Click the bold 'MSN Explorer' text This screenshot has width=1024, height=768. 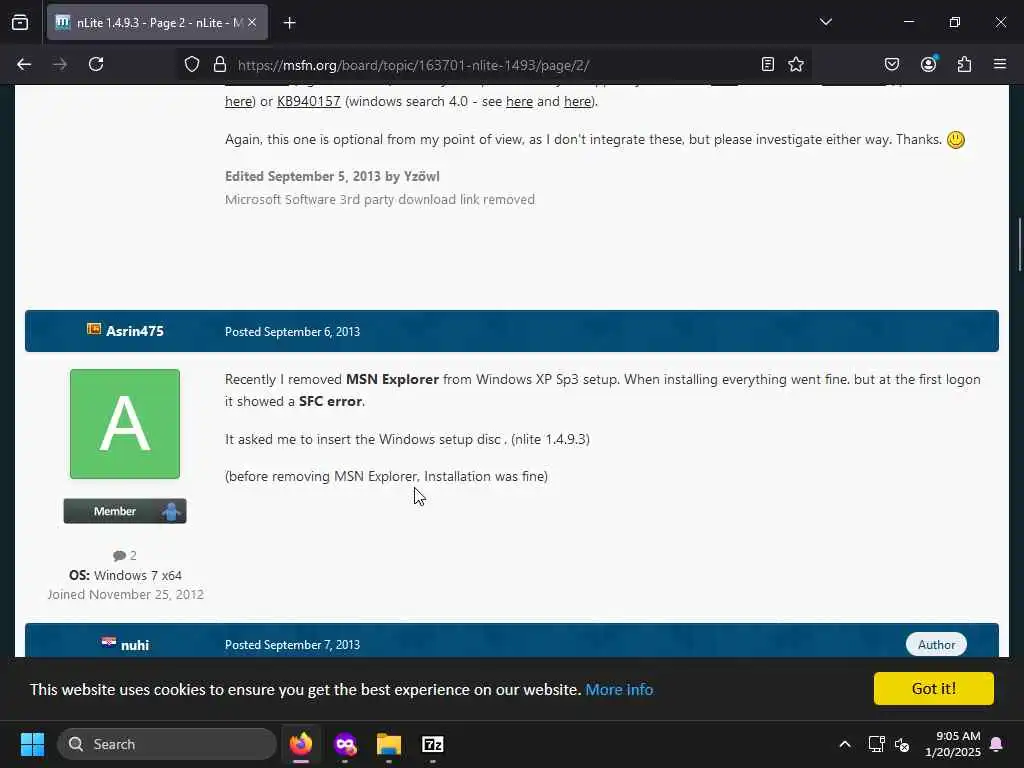(x=392, y=379)
